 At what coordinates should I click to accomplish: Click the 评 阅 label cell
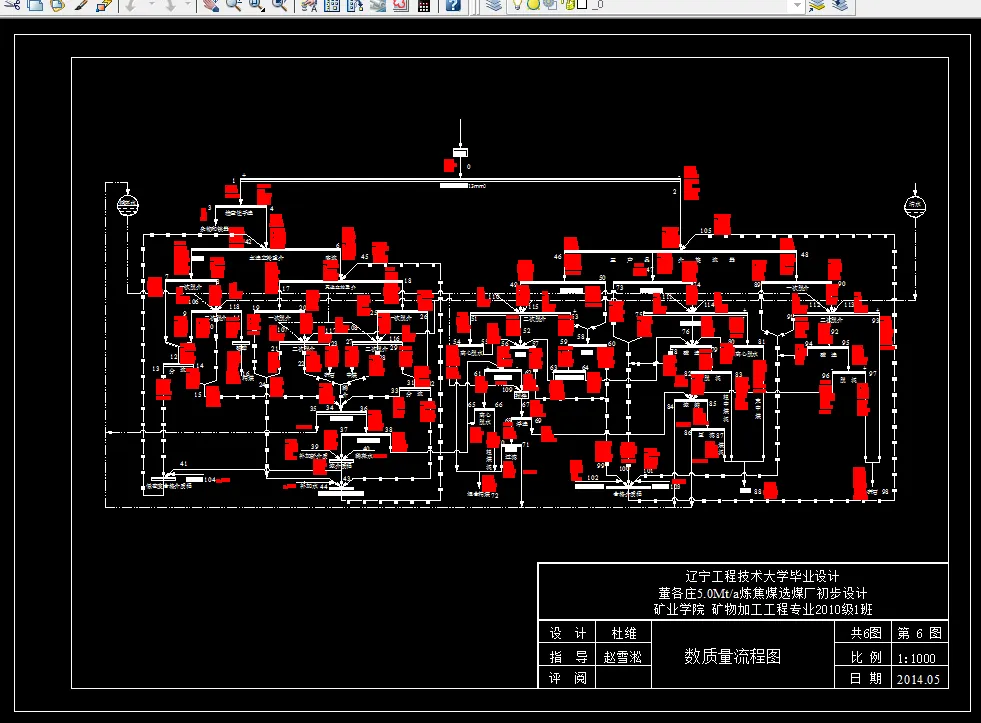(568, 678)
